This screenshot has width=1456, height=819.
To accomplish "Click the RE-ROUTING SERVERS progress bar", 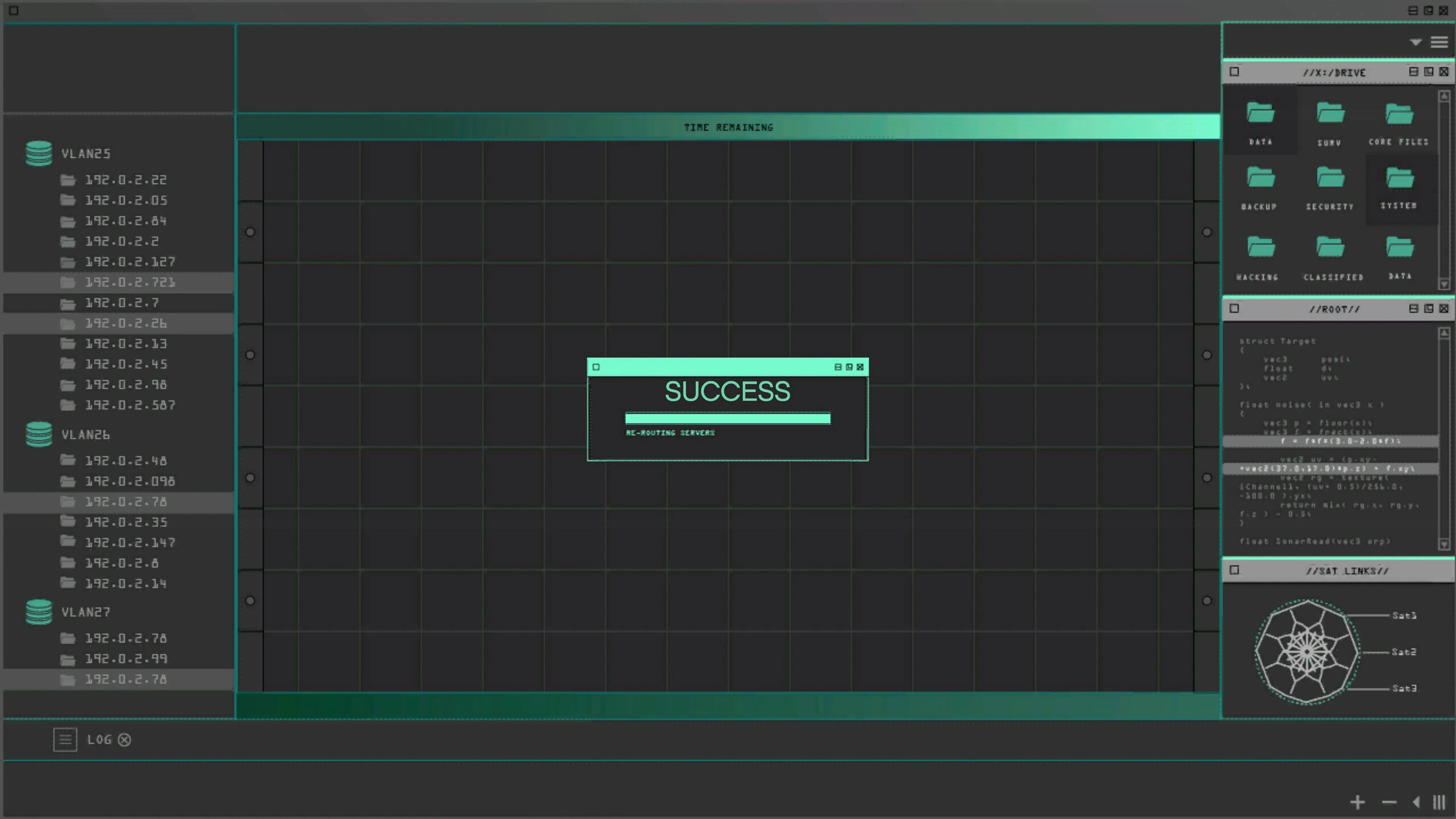I will pos(728,419).
